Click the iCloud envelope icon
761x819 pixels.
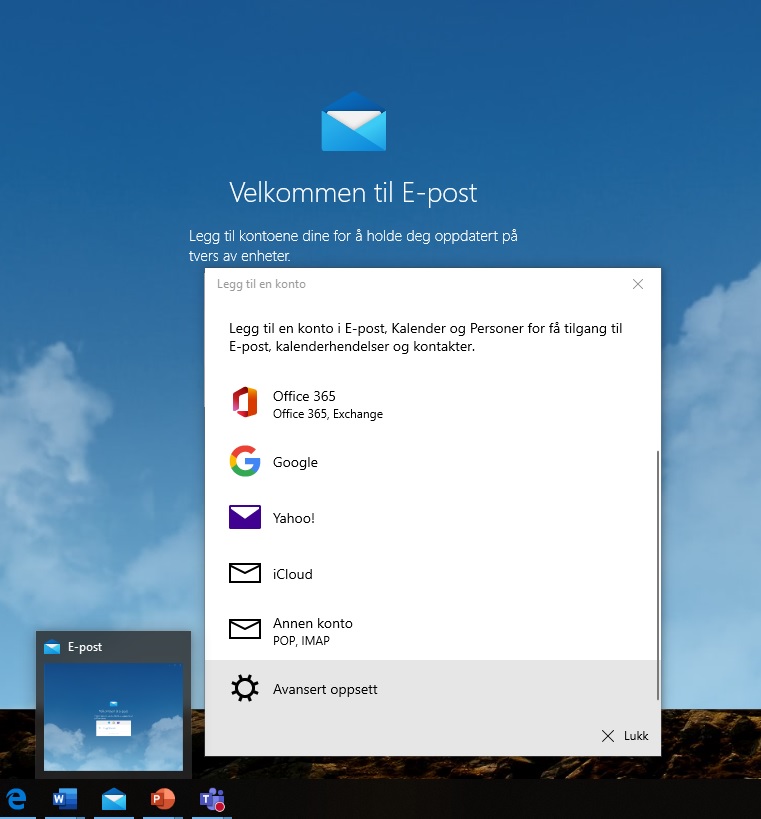(245, 573)
